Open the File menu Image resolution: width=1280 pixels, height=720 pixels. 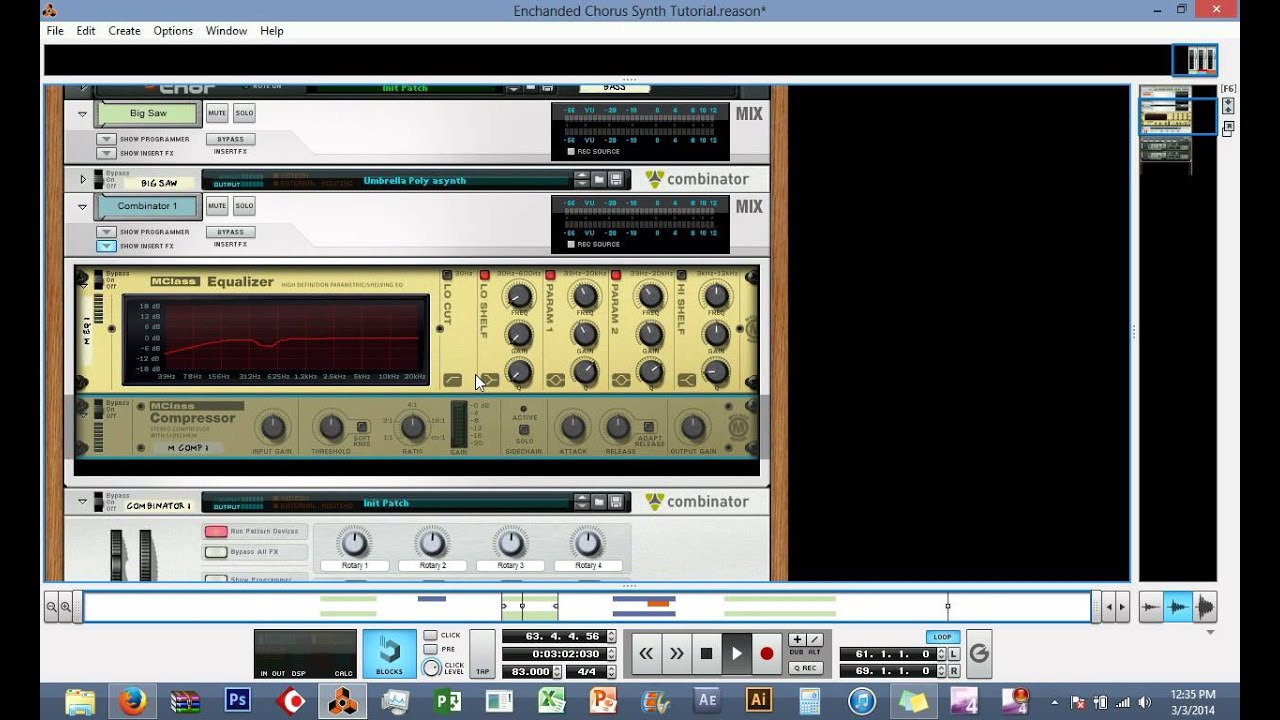[55, 31]
